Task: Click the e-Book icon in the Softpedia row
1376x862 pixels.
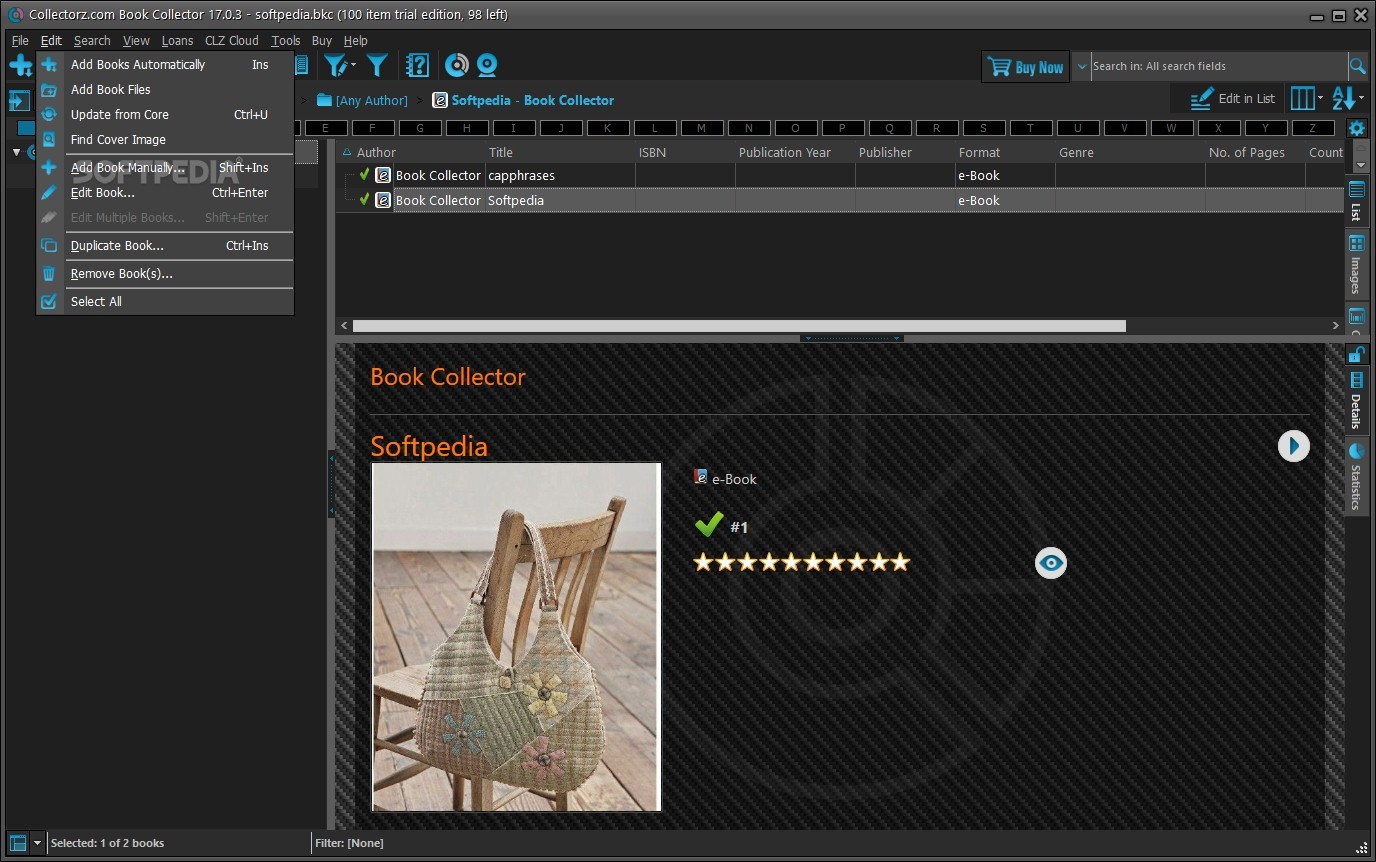Action: tap(383, 200)
